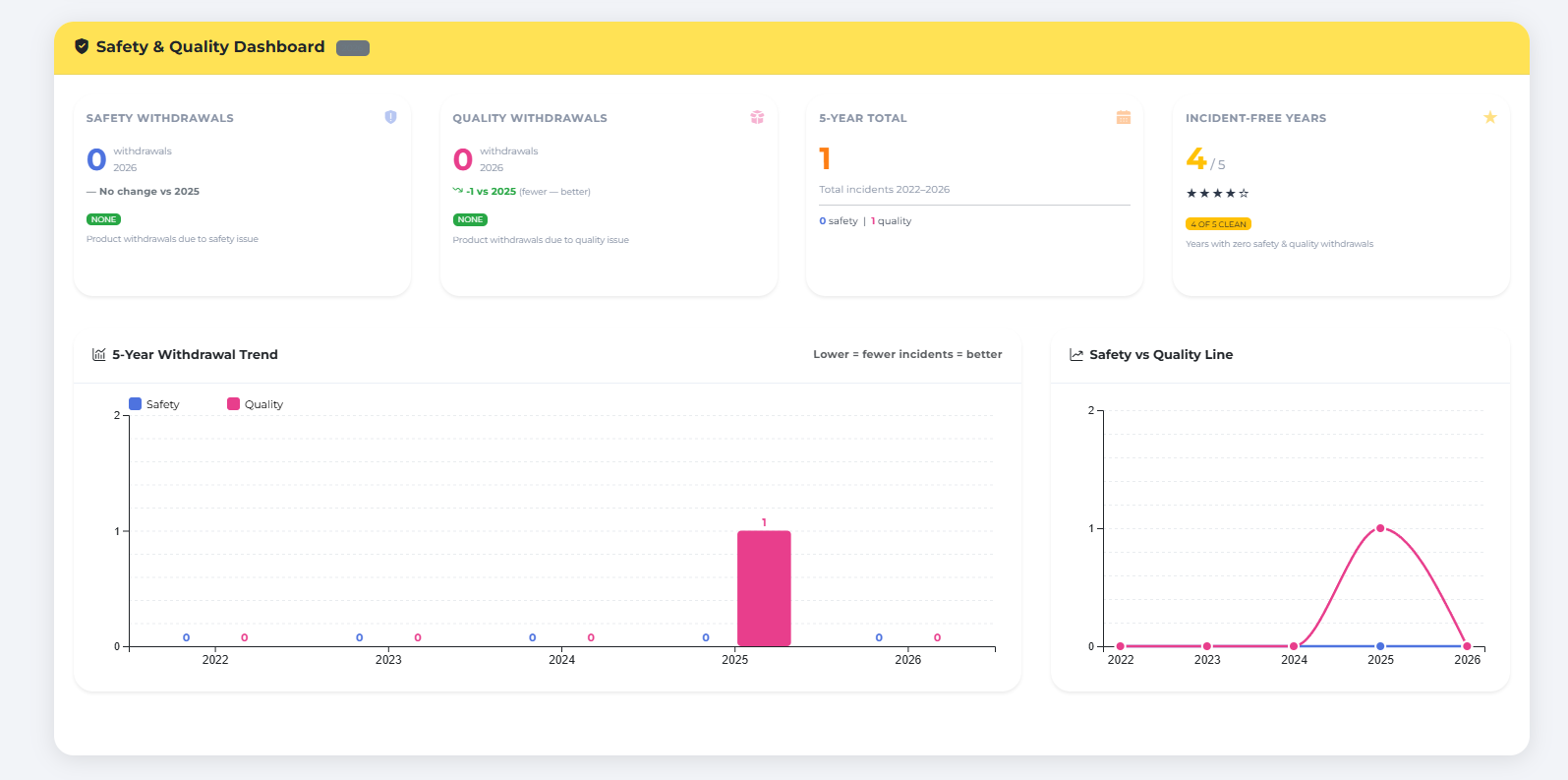Click "Lower = fewer incidents = better" note

(x=907, y=354)
